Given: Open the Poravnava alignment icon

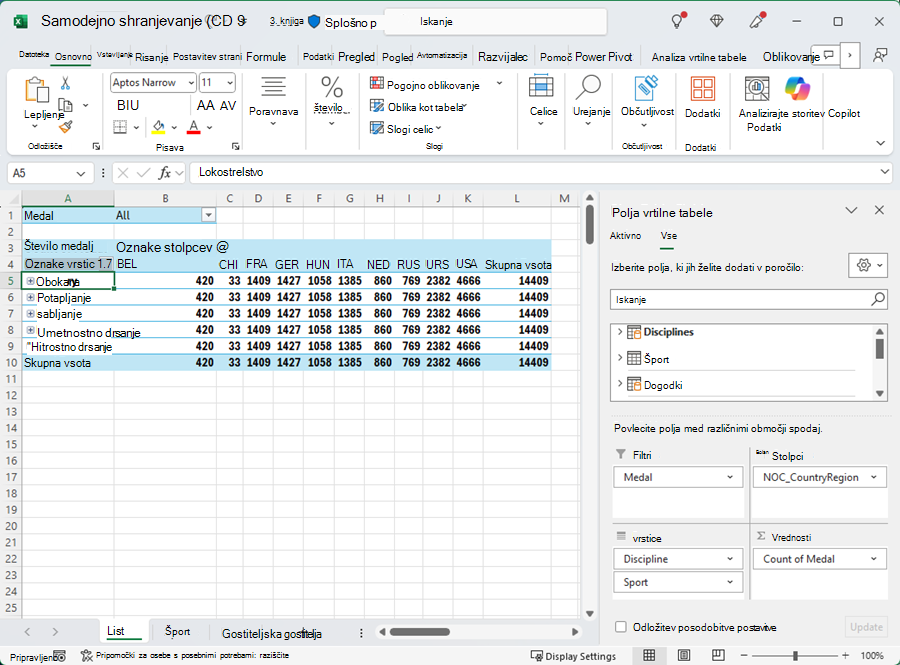Looking at the screenshot, I should click(273, 87).
